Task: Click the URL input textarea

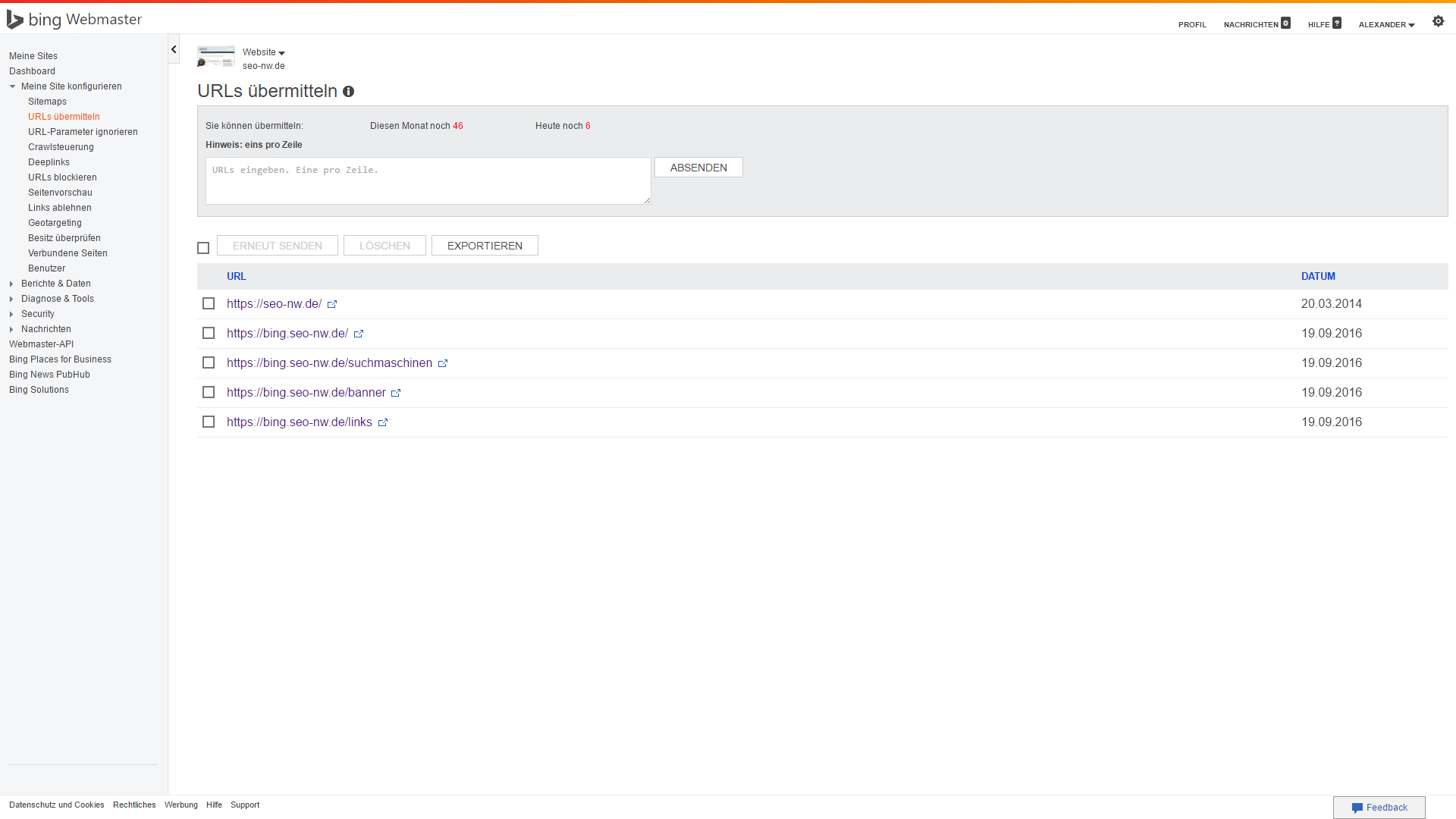Action: coord(428,180)
